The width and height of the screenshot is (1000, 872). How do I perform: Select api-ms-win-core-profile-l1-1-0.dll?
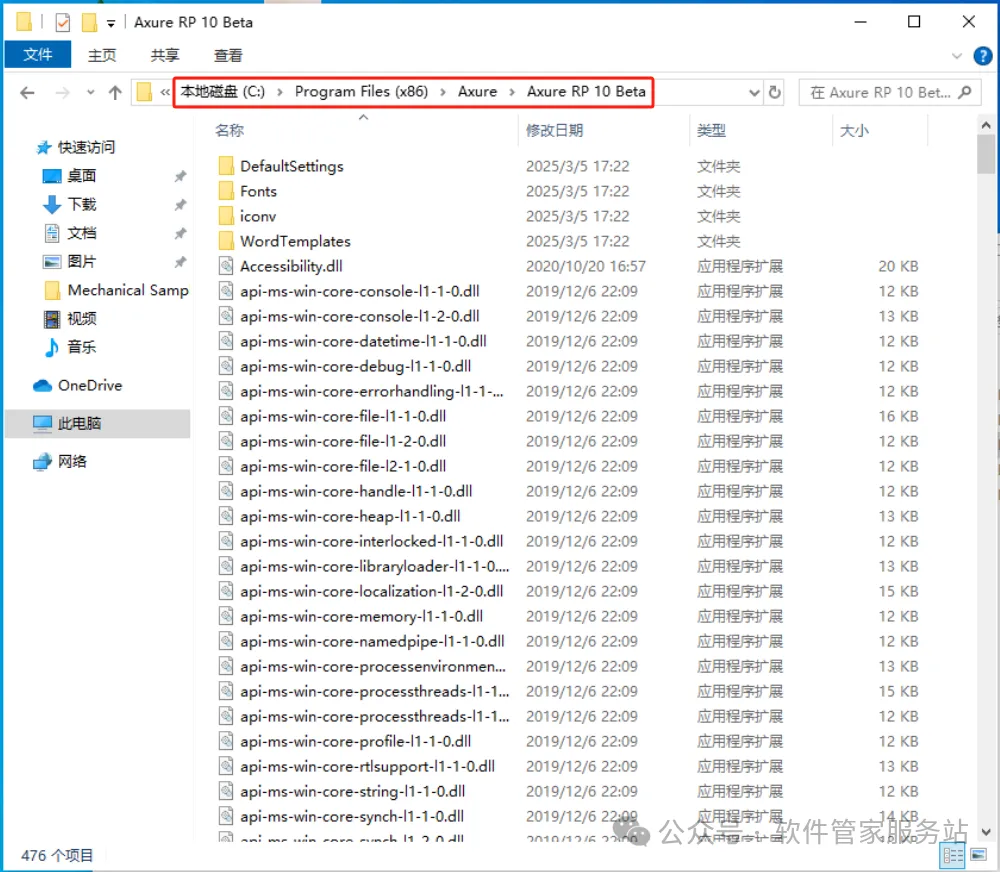pyautogui.click(x=355, y=741)
